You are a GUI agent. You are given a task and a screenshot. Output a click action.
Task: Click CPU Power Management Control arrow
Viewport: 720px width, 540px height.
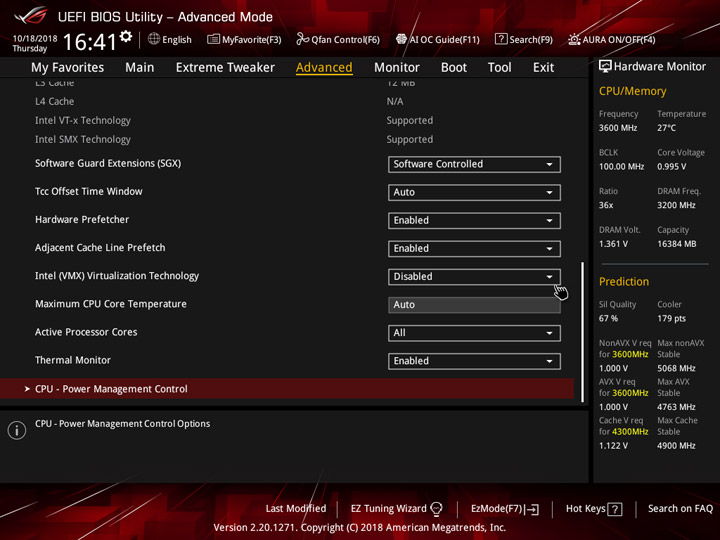click(x=27, y=389)
